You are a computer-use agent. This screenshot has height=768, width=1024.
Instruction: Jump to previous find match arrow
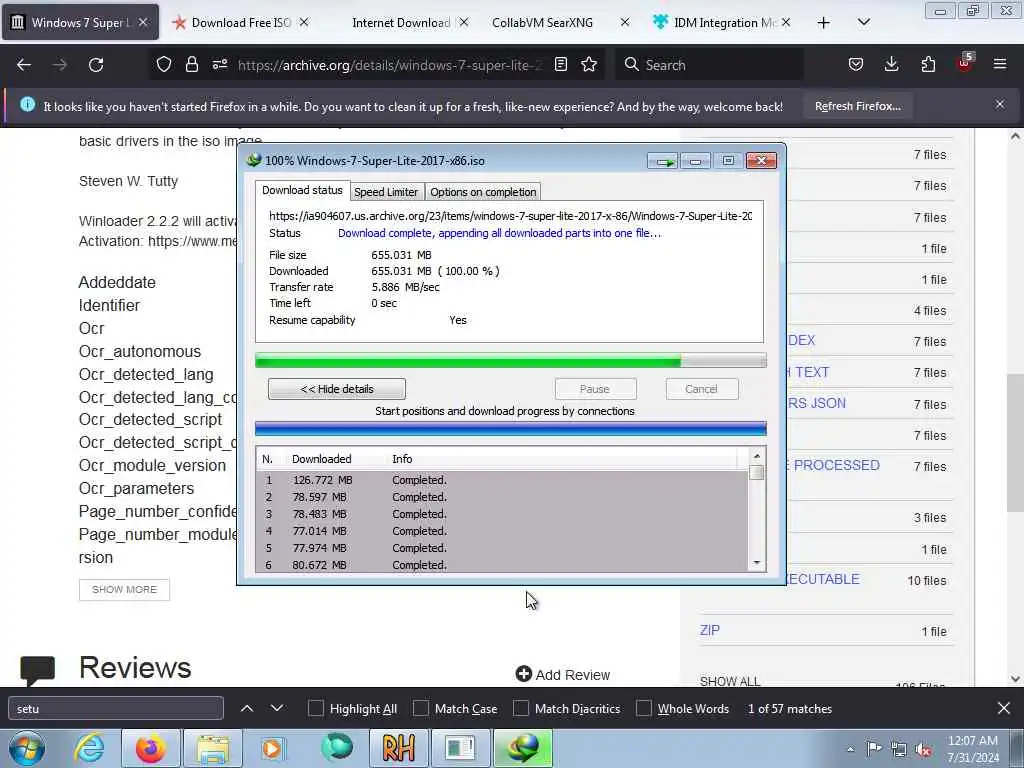[x=247, y=708]
